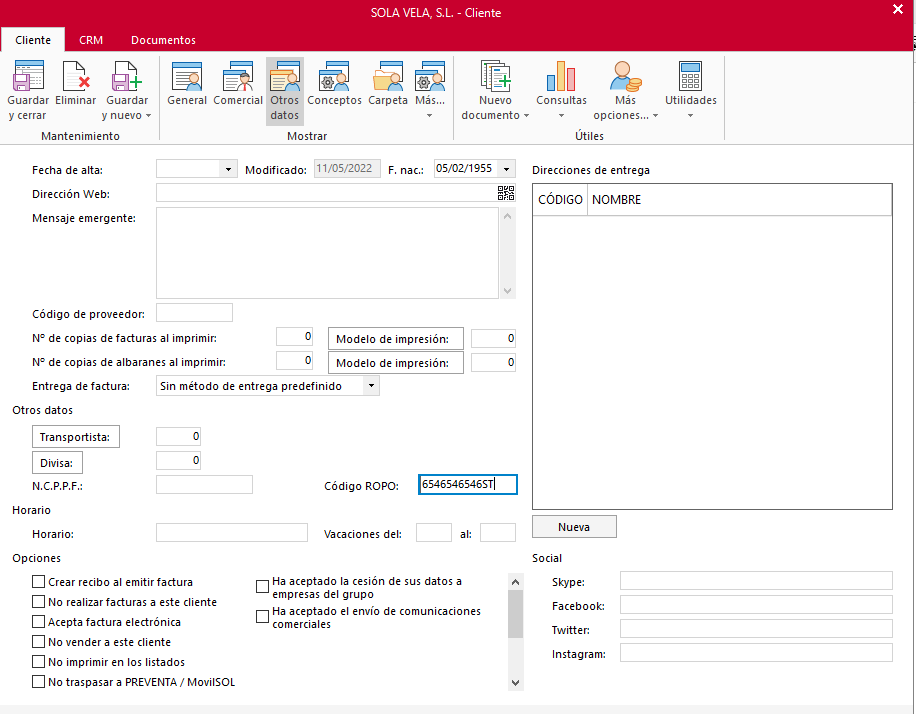The width and height of the screenshot is (916, 714).
Task: Click copias de facturas number field
Action: 294,337
